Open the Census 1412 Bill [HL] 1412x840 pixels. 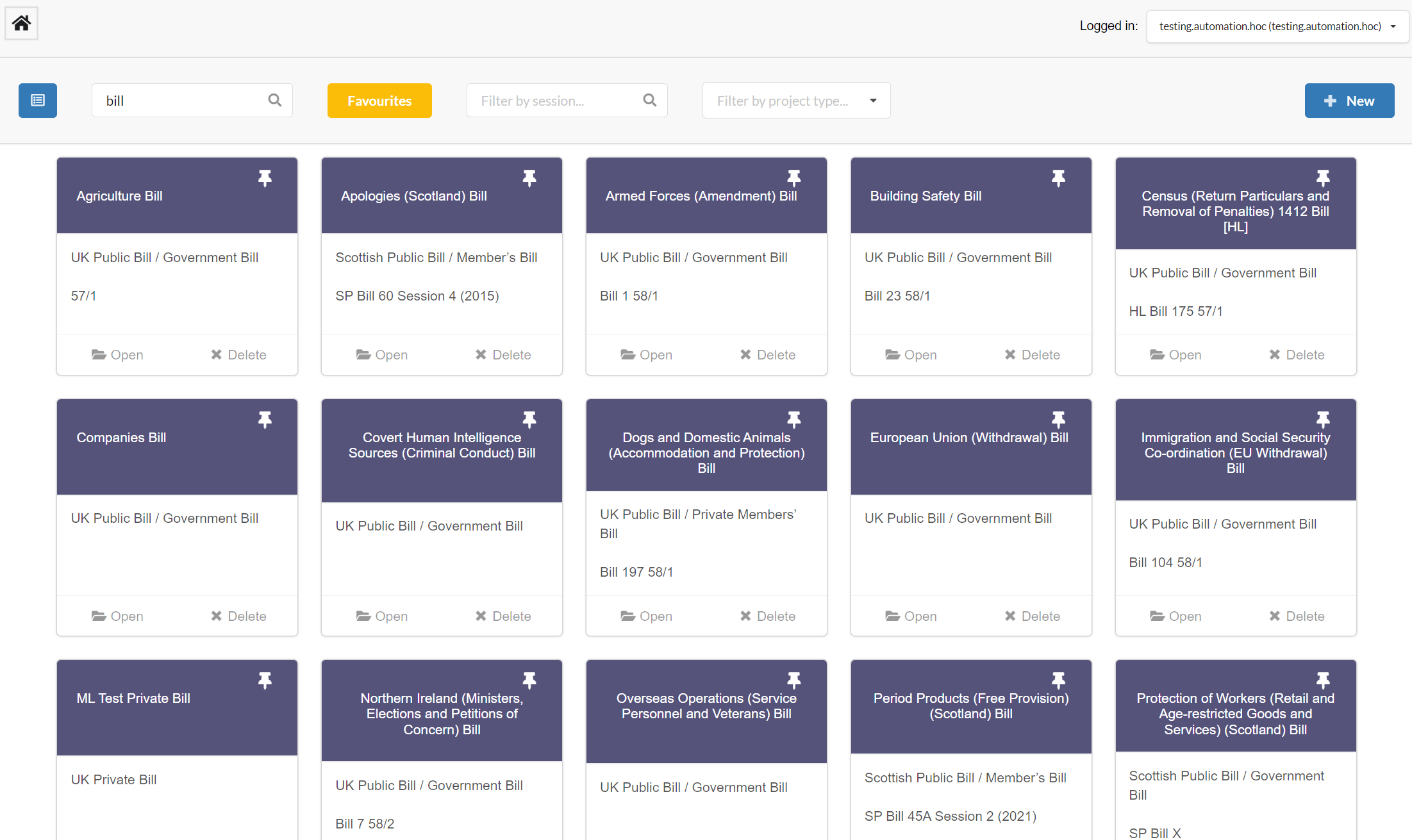(1175, 355)
